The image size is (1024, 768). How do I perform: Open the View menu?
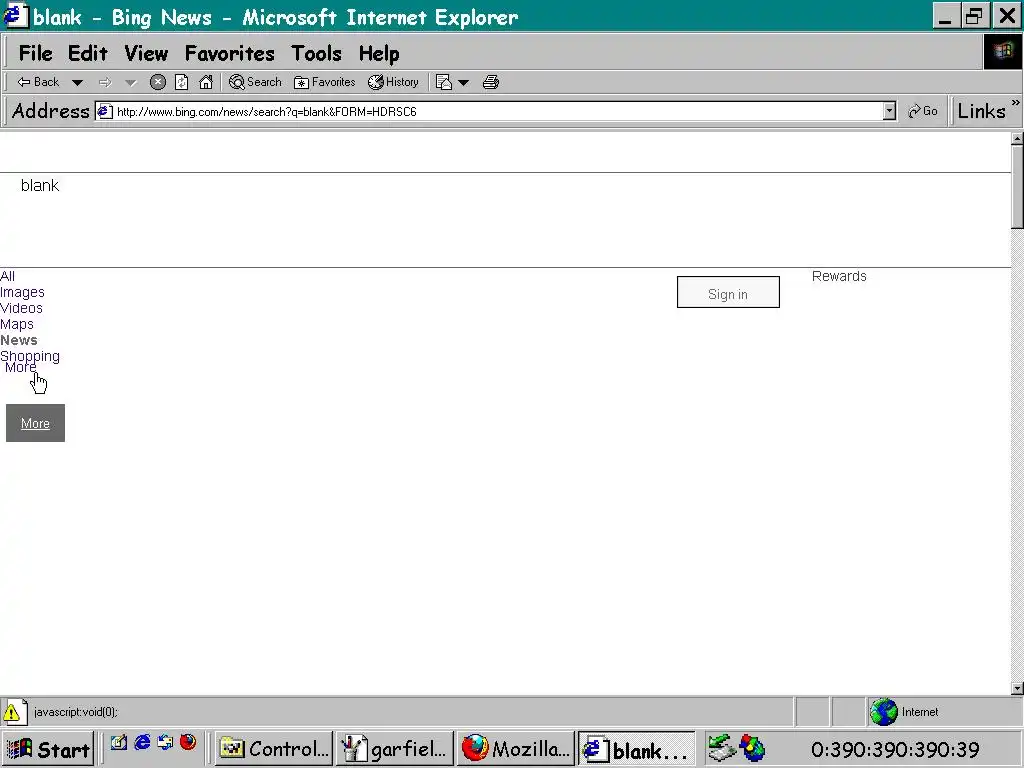pos(146,54)
